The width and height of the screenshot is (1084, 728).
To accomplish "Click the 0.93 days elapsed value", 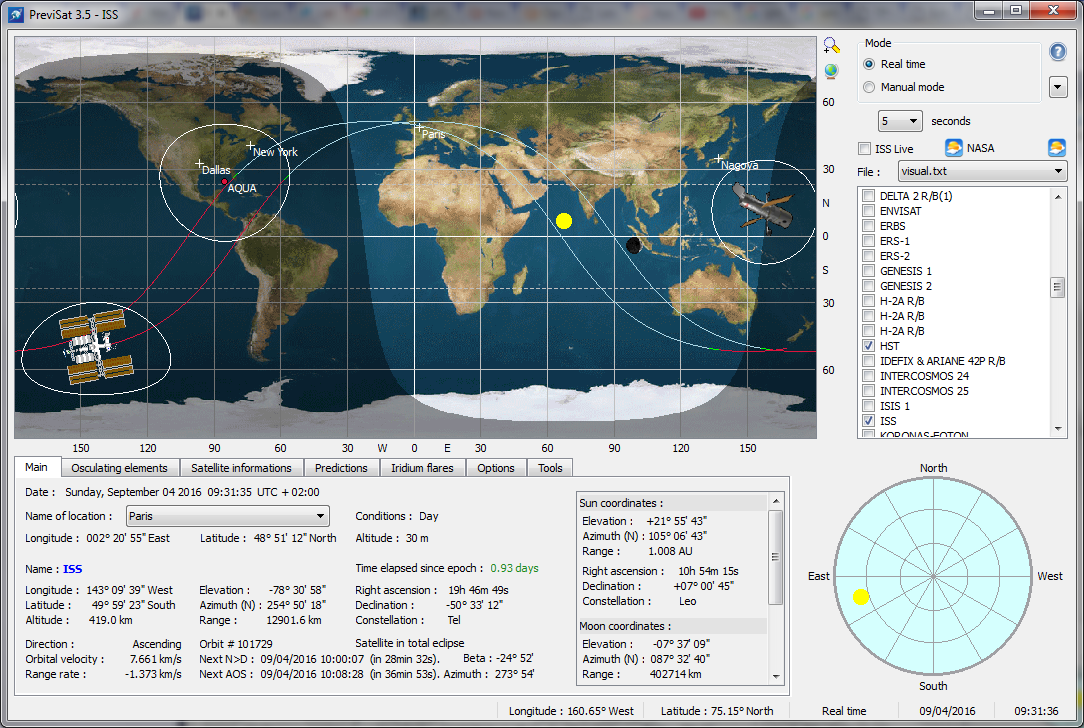I will 514,568.
